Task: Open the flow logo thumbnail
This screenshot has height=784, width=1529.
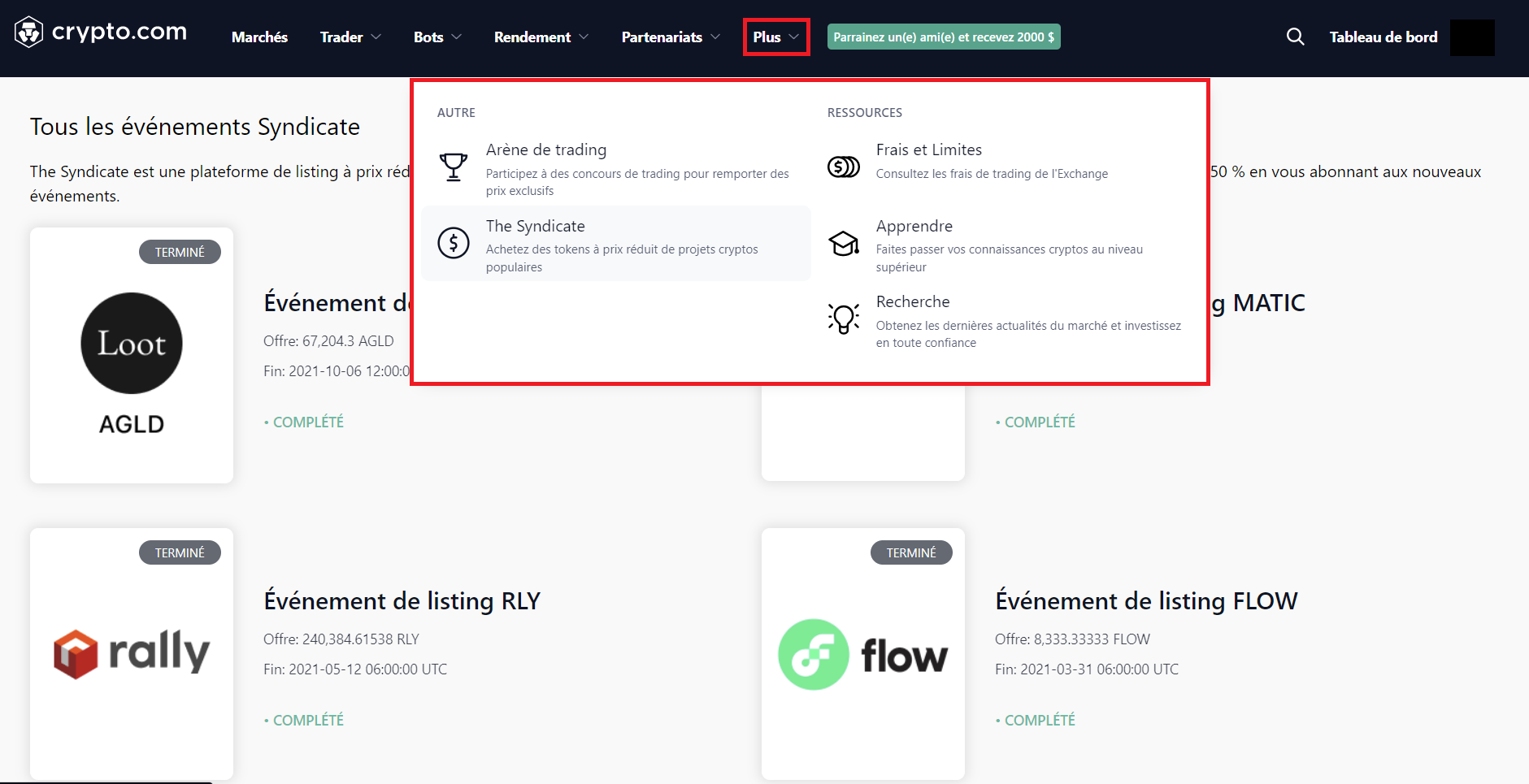Action: pyautogui.click(x=863, y=655)
